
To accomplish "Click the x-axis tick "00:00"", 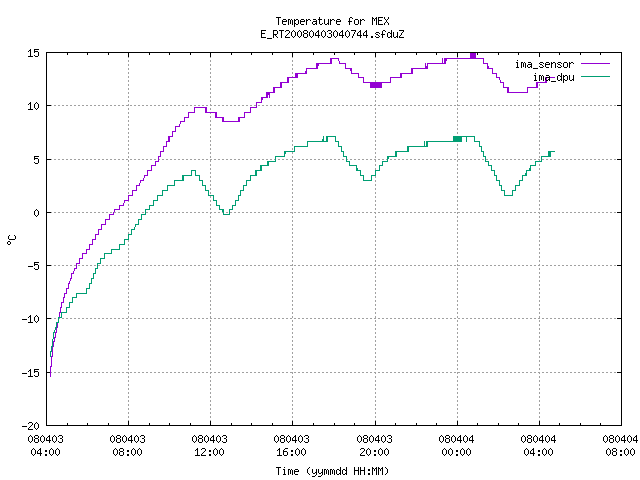I will click(x=457, y=452).
